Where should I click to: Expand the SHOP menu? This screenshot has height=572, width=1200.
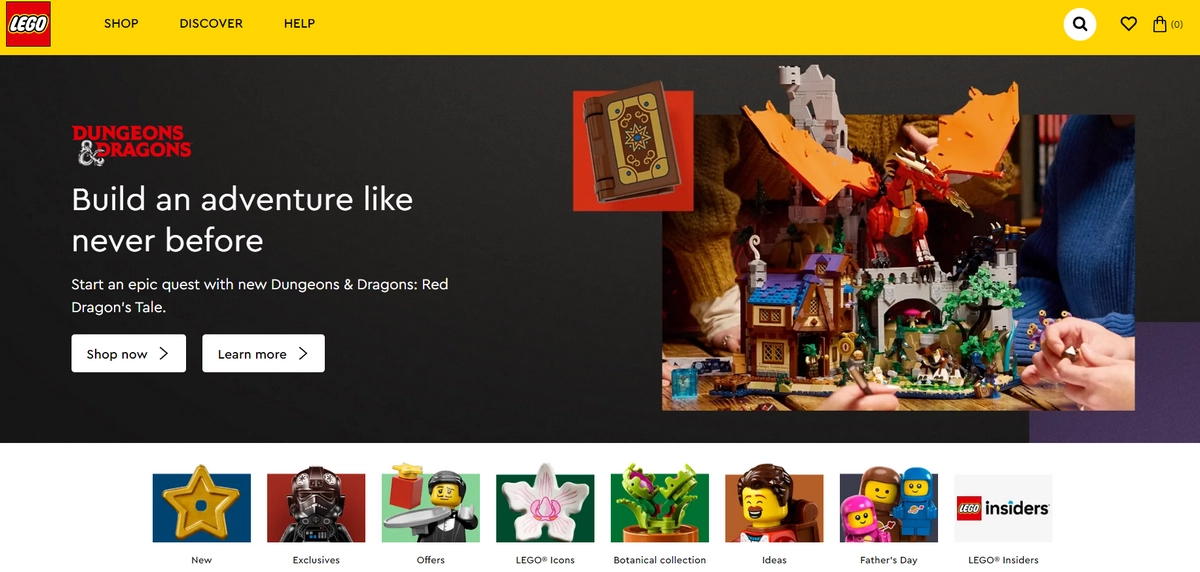[121, 23]
